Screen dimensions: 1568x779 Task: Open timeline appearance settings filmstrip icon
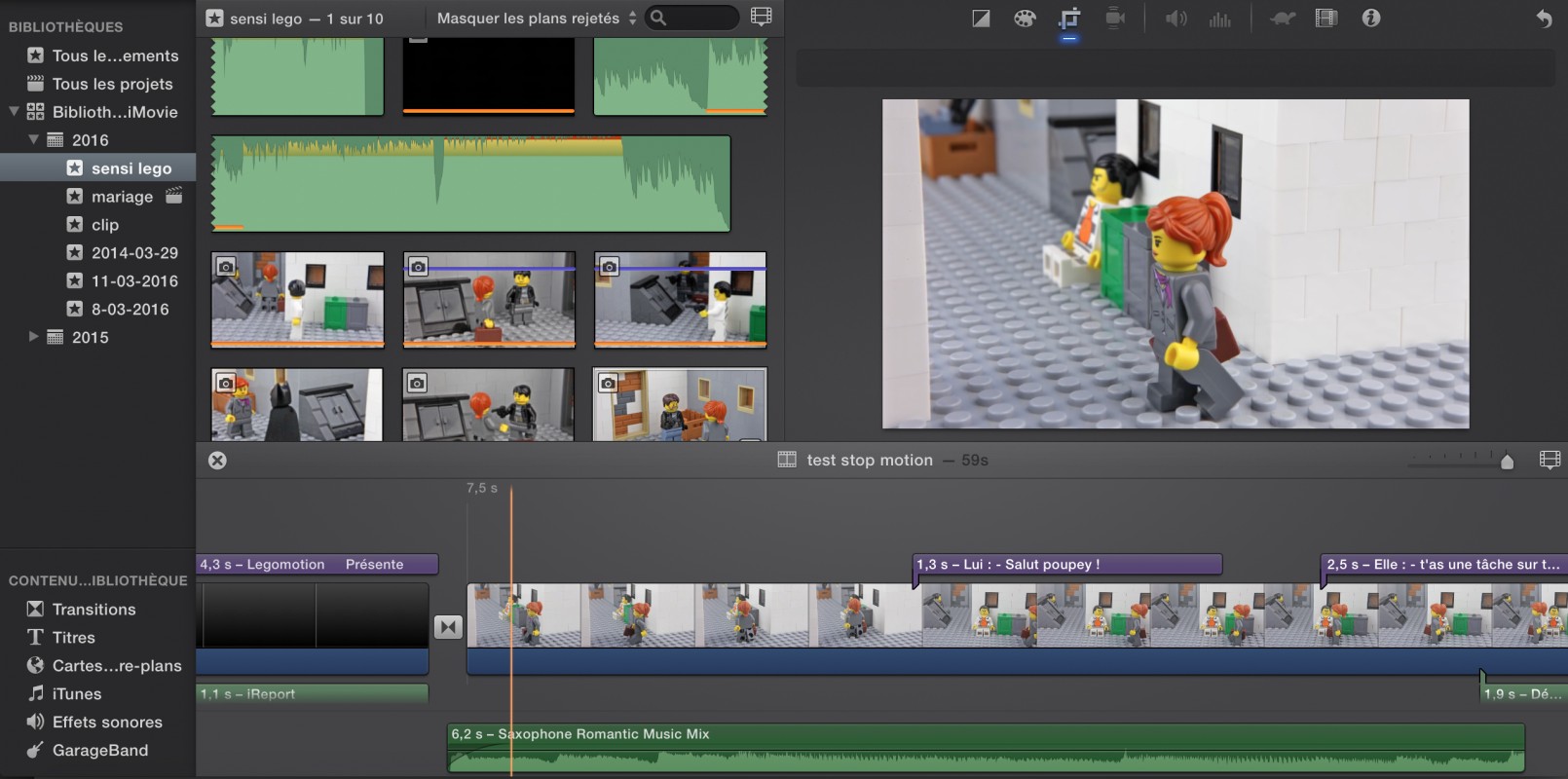pos(1549,460)
